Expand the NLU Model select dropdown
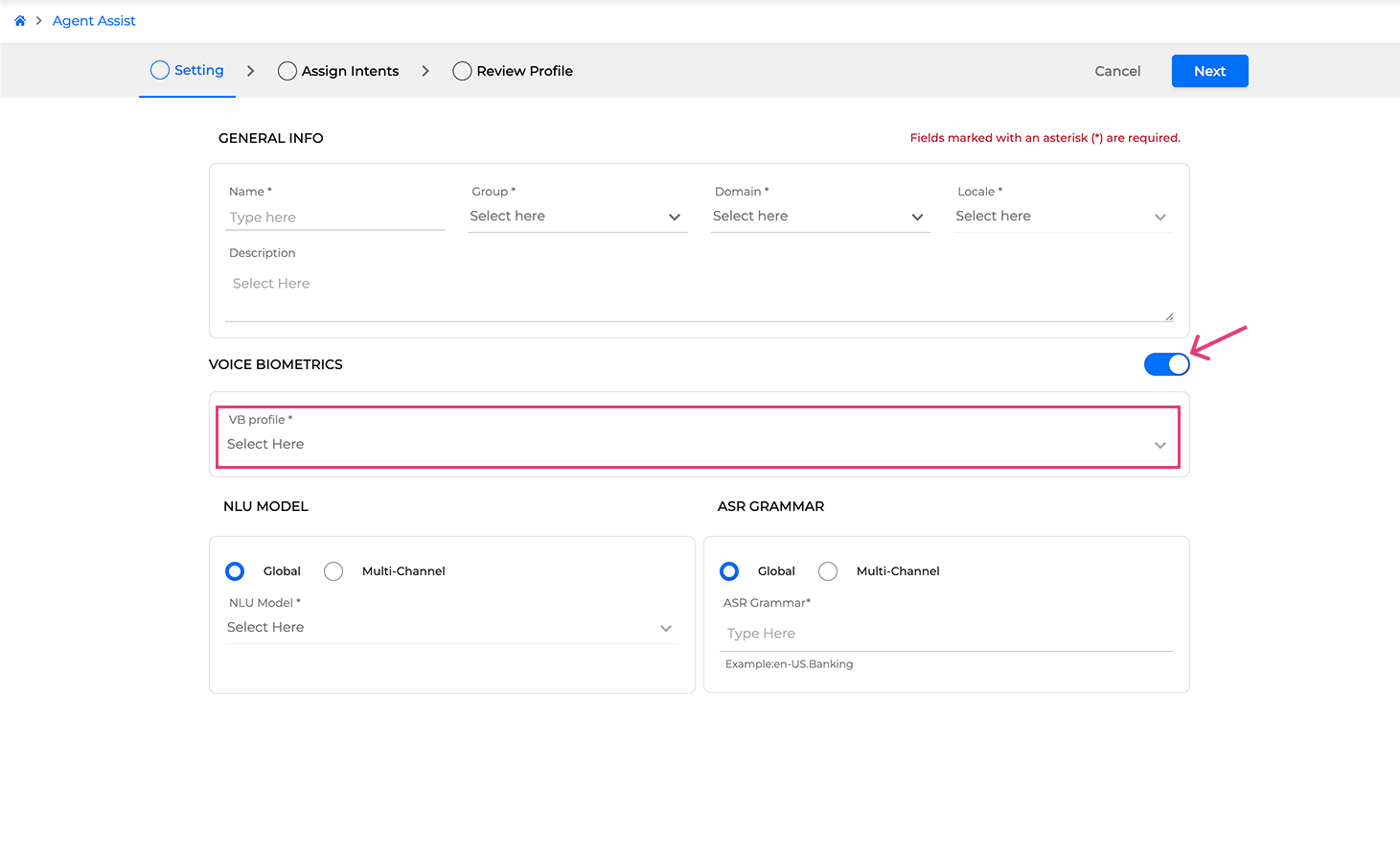 coord(450,627)
